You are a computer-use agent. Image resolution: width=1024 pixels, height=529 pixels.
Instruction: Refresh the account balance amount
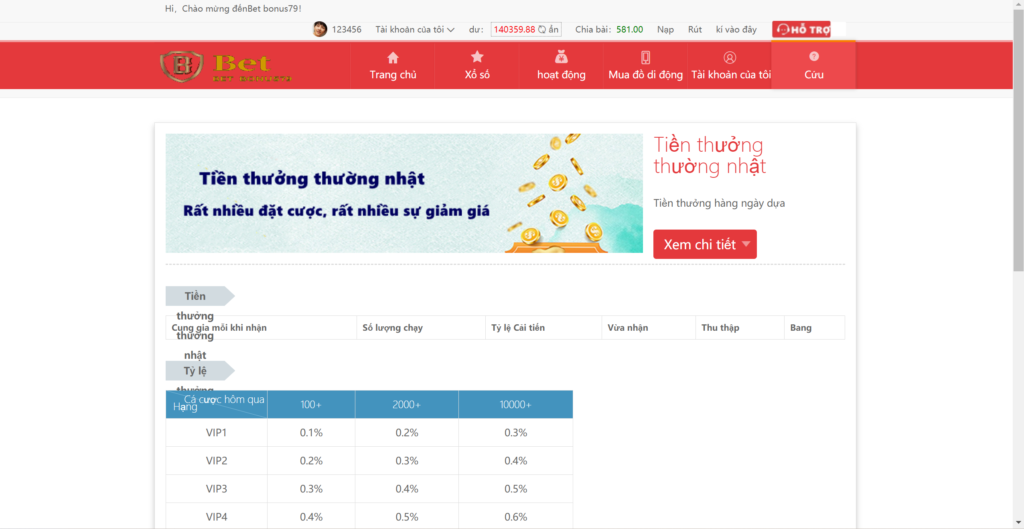(542, 30)
